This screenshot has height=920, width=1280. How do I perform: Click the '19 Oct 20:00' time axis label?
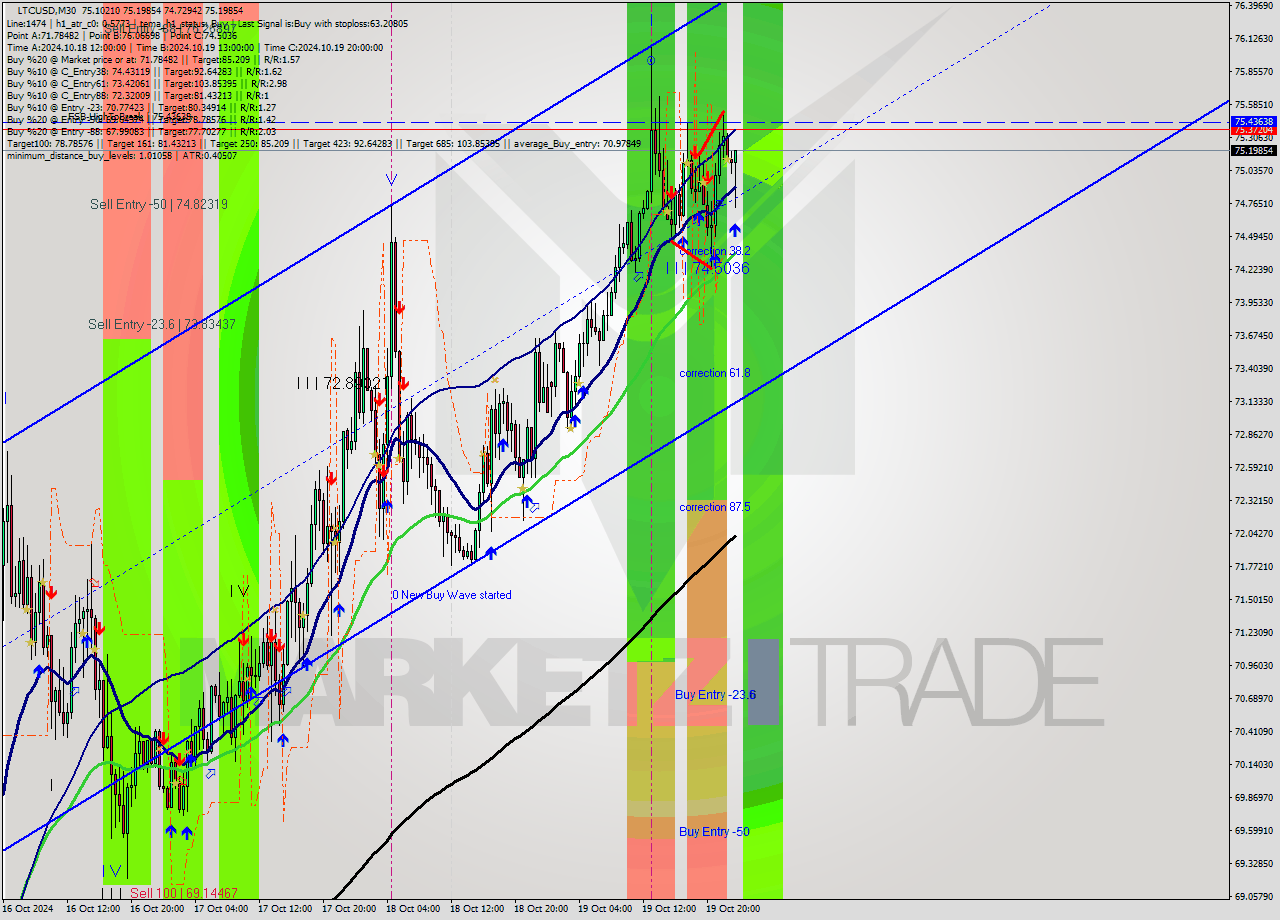(x=732, y=909)
